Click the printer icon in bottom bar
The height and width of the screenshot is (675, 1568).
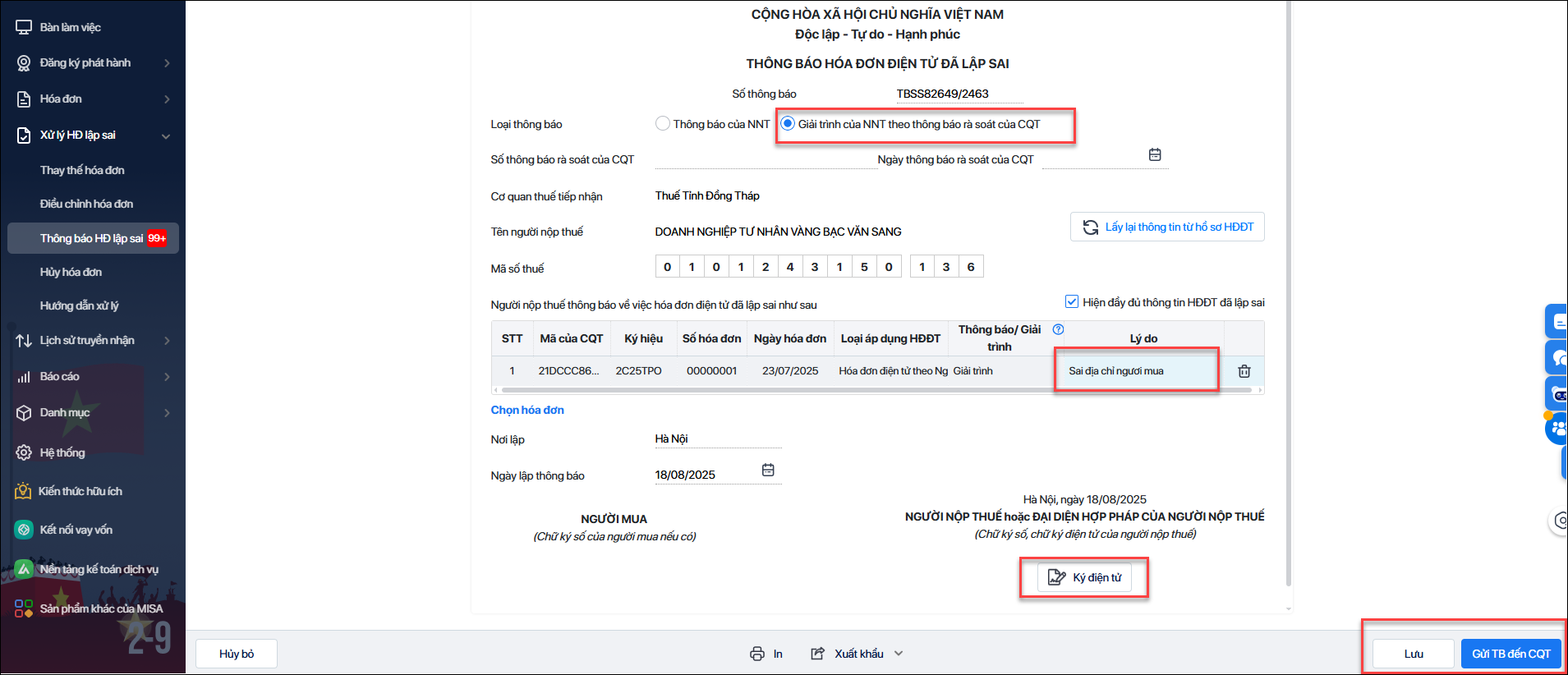[757, 654]
